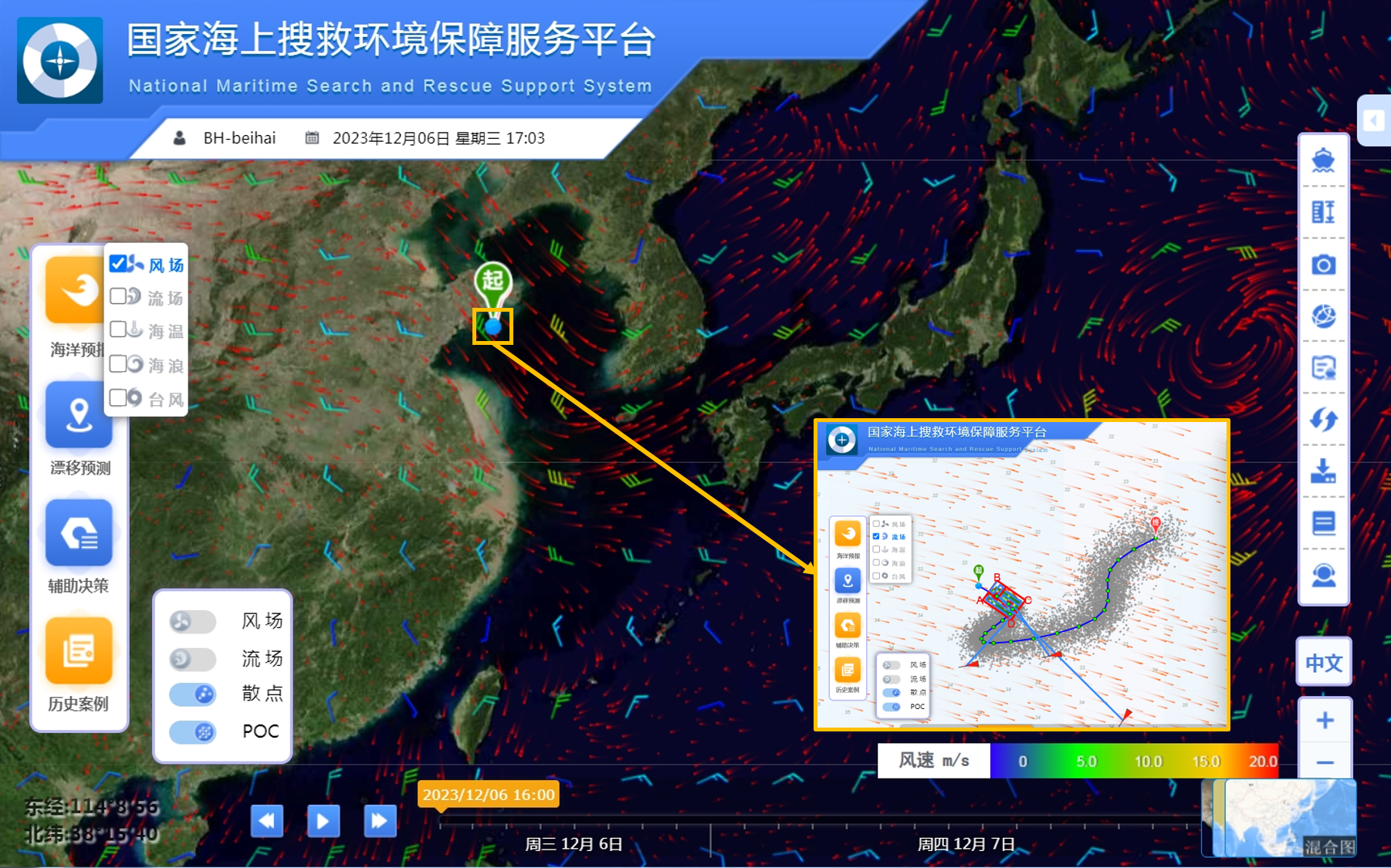This screenshot has height=868, width=1391.
Task: Select the ruler measurement tool icon
Action: click(x=1323, y=211)
